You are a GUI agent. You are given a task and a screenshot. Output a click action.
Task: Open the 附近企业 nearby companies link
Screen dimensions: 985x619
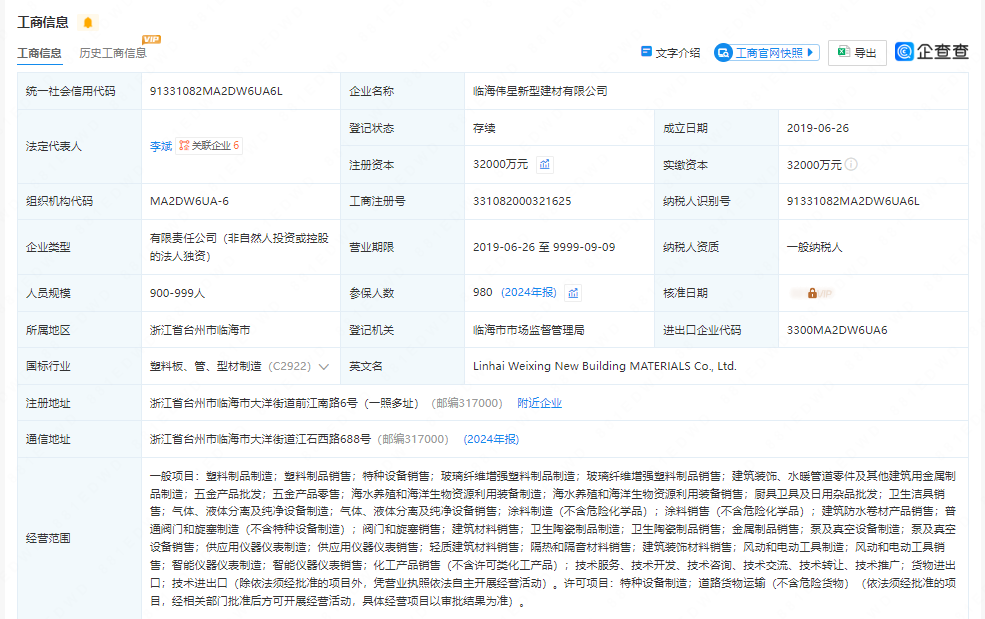point(539,403)
